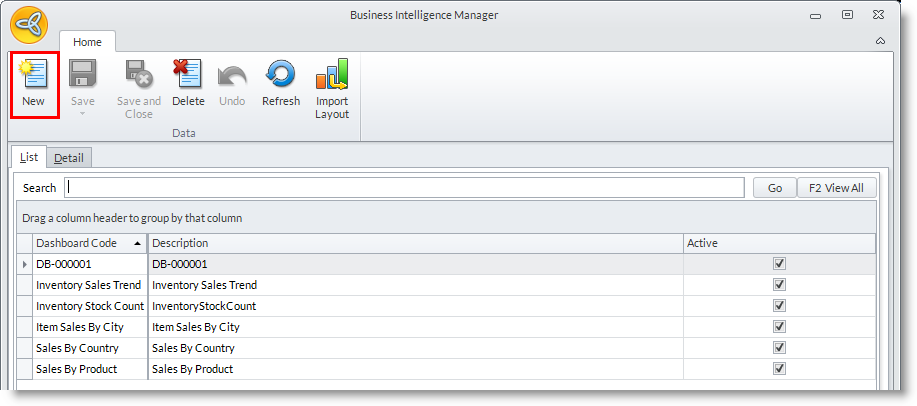Screen dimensions: 917x406
Task: Toggle Active checkbox for DB-000001
Action: pos(780,264)
